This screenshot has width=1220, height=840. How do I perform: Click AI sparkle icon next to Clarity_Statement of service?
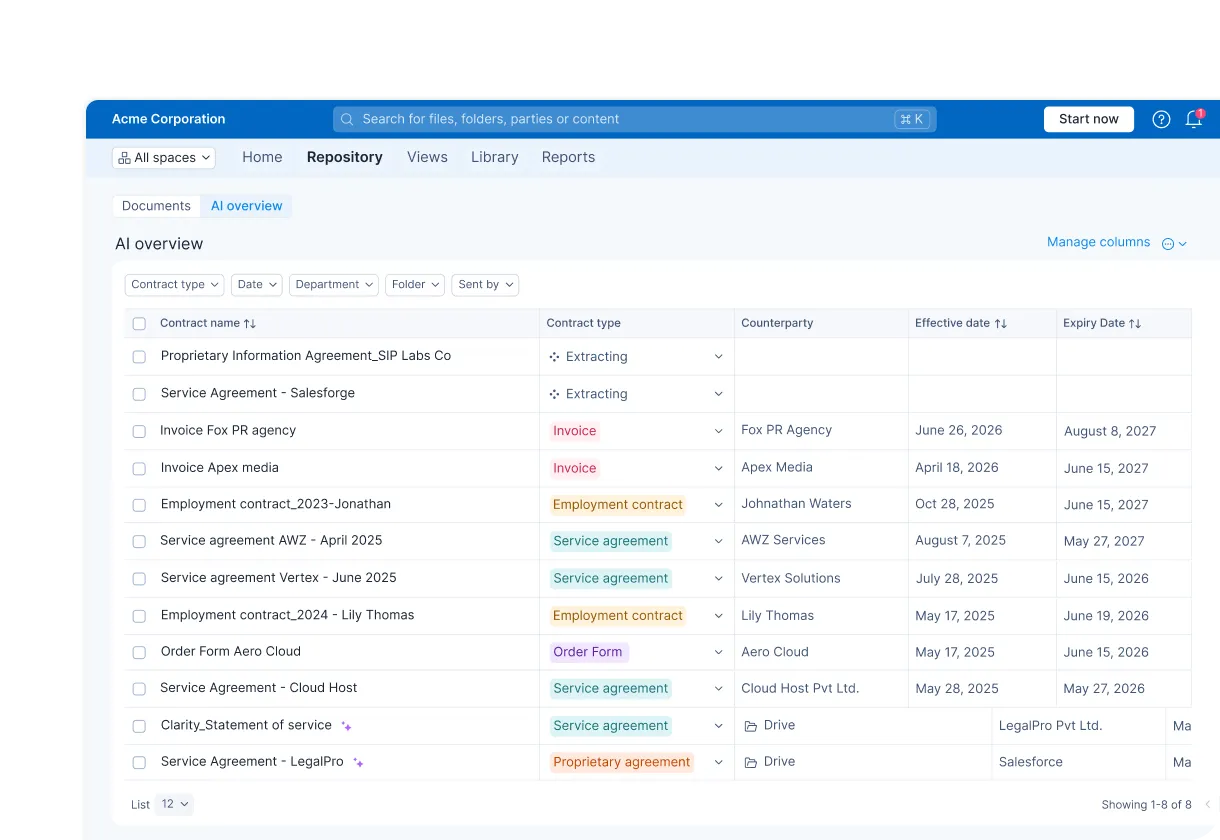346,726
